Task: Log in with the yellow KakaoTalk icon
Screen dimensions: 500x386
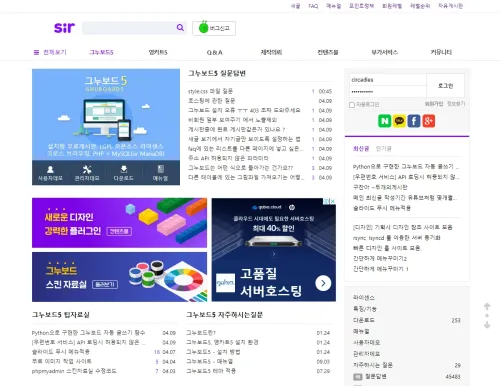Action: (x=399, y=121)
